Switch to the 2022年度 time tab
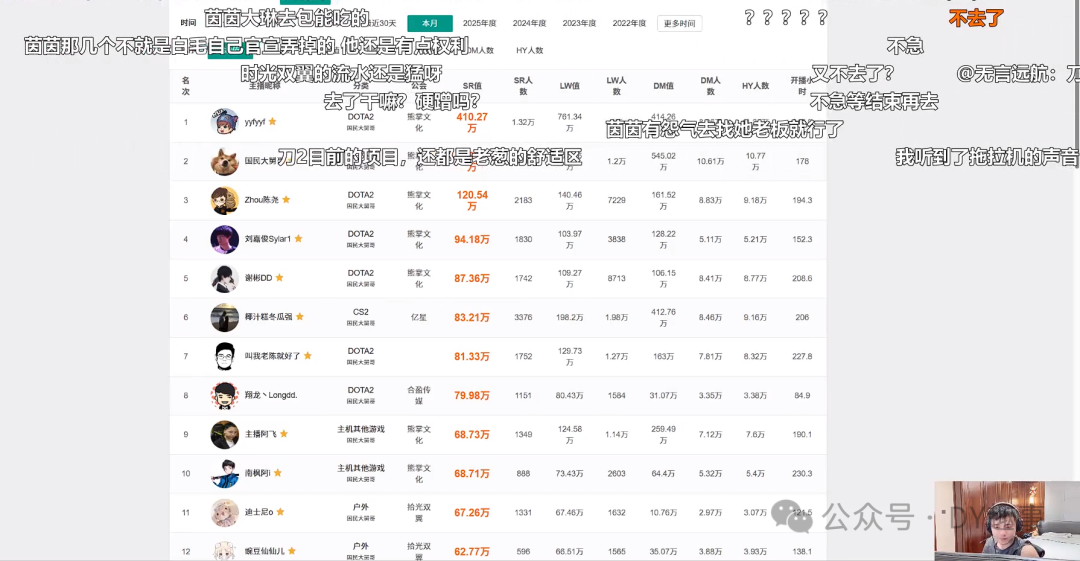Screen dimensions: 1080x561 click(x=630, y=23)
